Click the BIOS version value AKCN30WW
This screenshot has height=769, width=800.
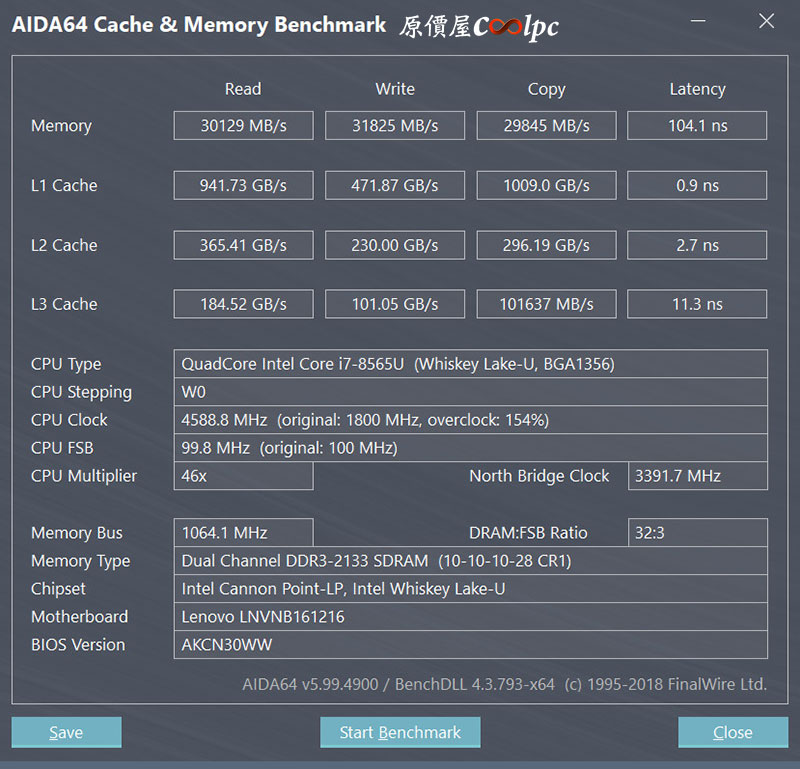click(x=470, y=645)
